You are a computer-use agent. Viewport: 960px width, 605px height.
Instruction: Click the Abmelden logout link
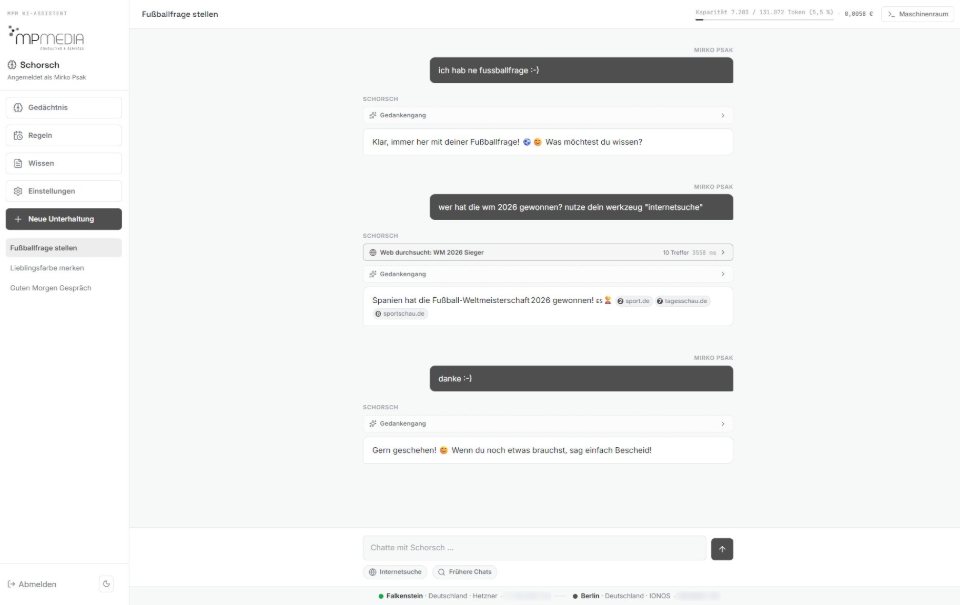point(32,584)
